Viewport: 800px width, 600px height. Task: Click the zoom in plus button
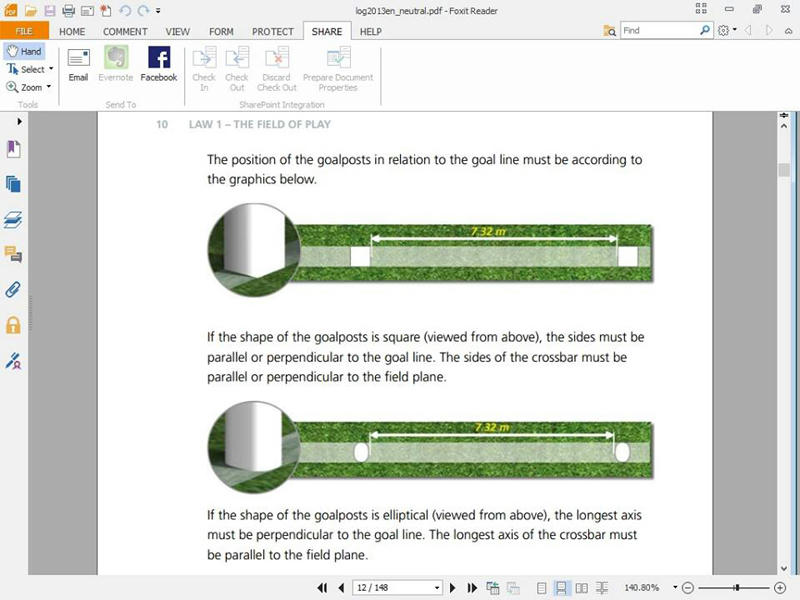pyautogui.click(x=780, y=588)
